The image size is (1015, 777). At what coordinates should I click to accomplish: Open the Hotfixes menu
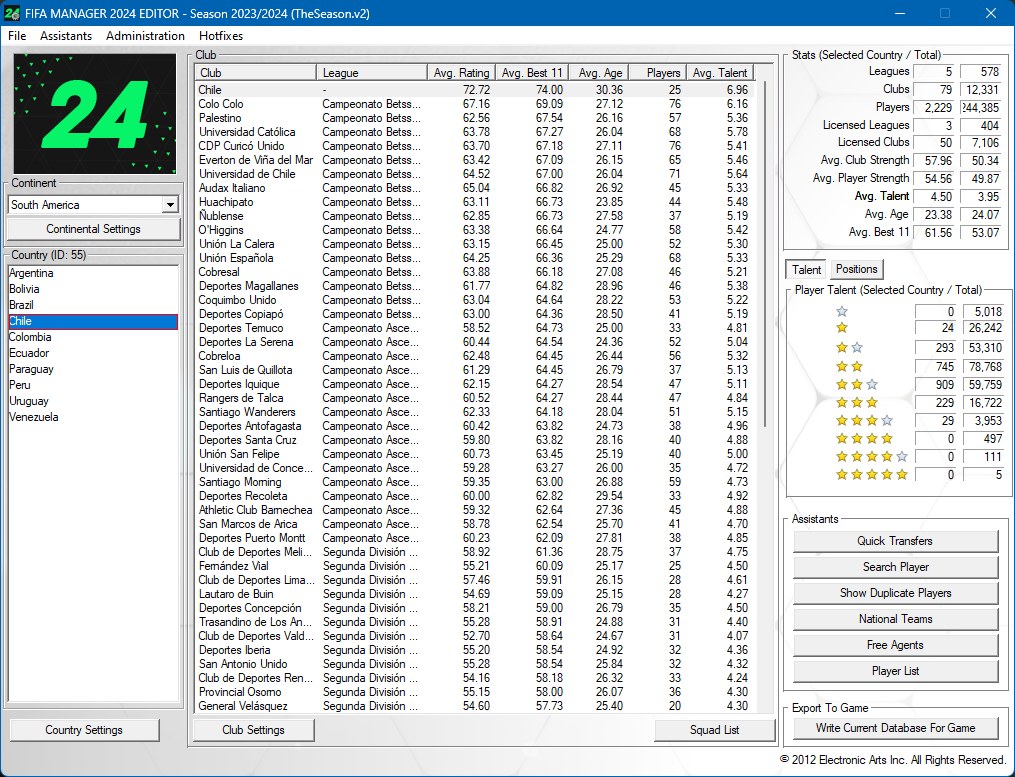[221, 36]
